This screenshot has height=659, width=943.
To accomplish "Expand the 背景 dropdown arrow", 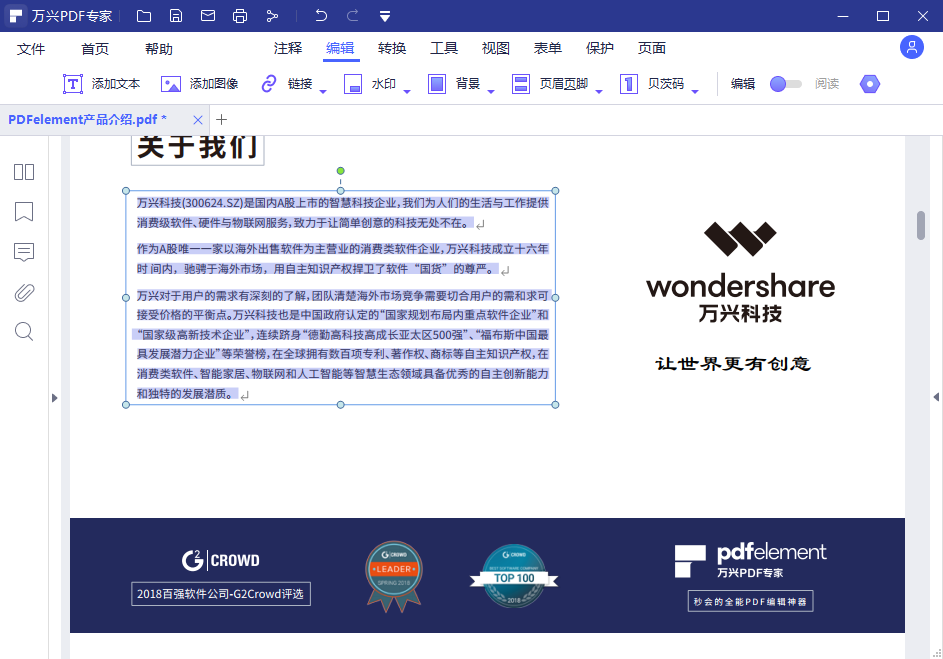I will 491,91.
